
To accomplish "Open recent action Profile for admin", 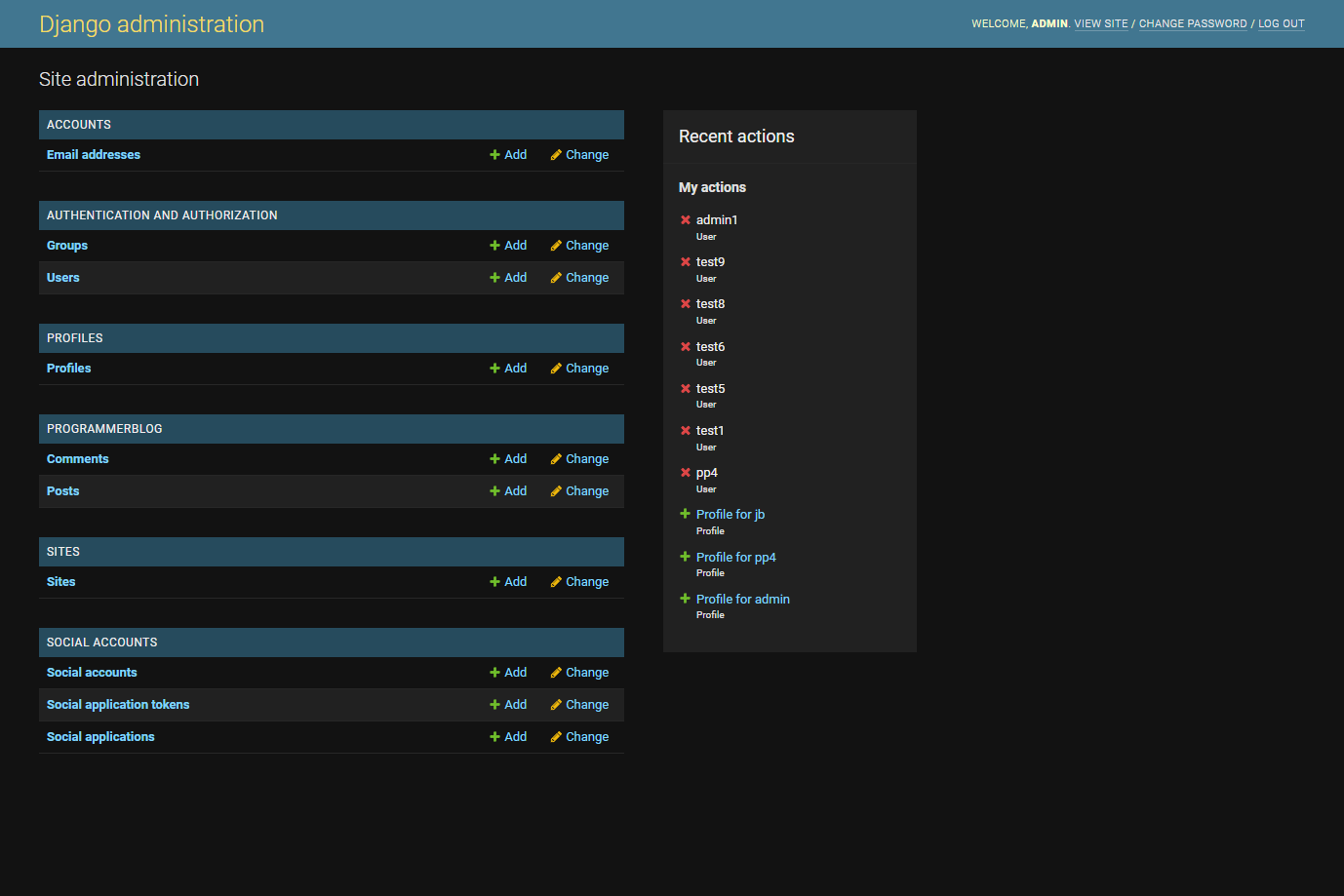I will pos(743,600).
